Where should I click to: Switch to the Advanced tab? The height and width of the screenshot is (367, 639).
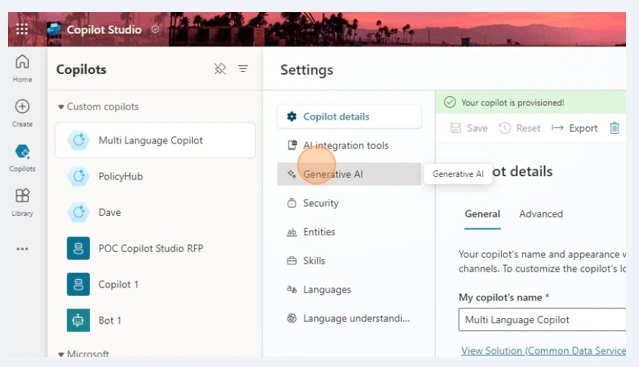541,214
